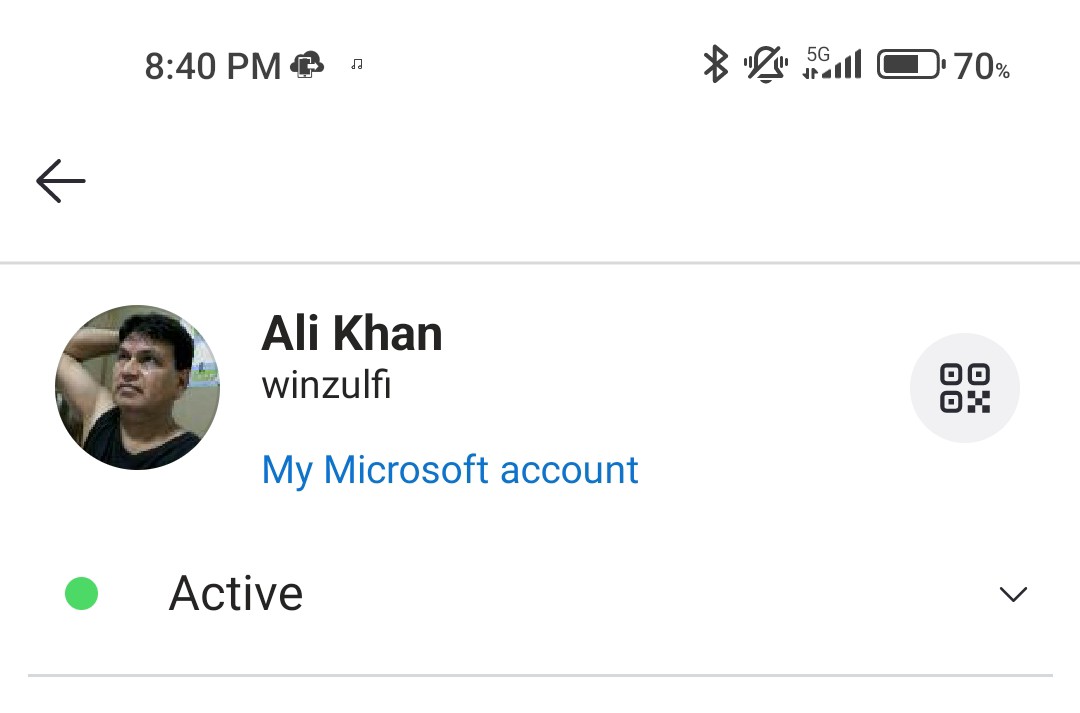This screenshot has height=713, width=1080.
Task: Open the Active status dropdown
Action: pos(540,594)
